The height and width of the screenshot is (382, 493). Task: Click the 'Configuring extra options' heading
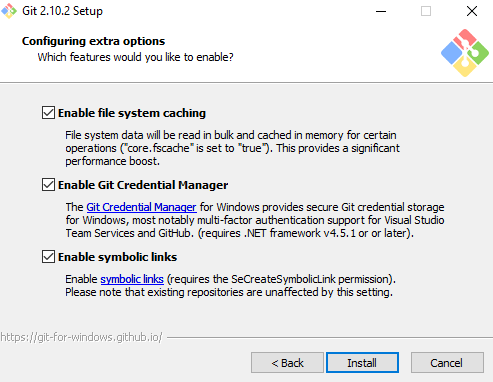tap(93, 41)
